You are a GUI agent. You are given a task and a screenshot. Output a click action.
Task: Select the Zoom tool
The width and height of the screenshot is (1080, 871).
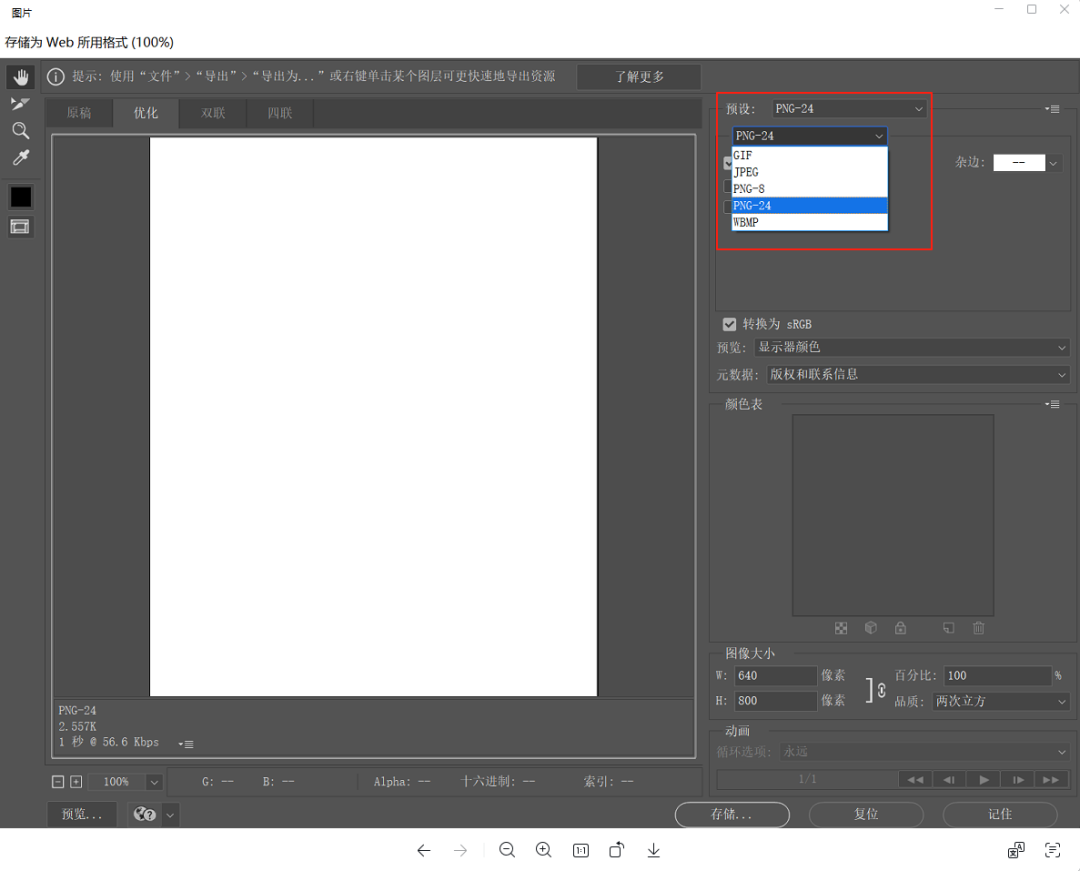click(21, 130)
